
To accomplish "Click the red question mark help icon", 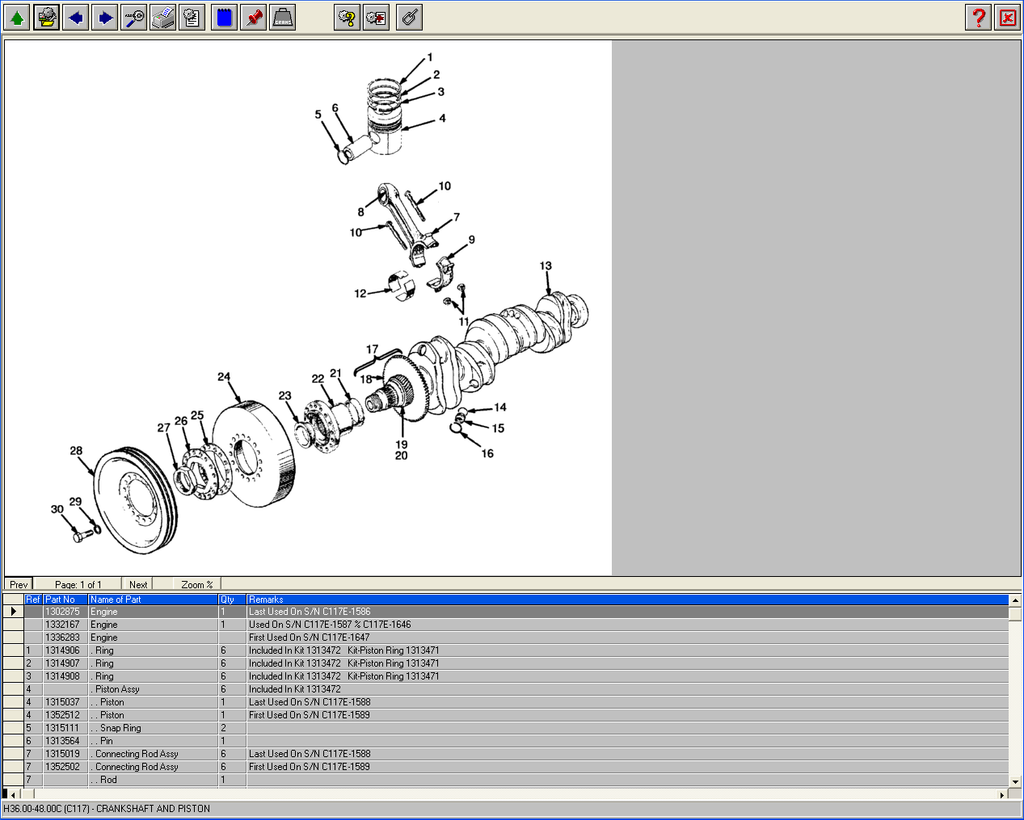I will point(978,17).
